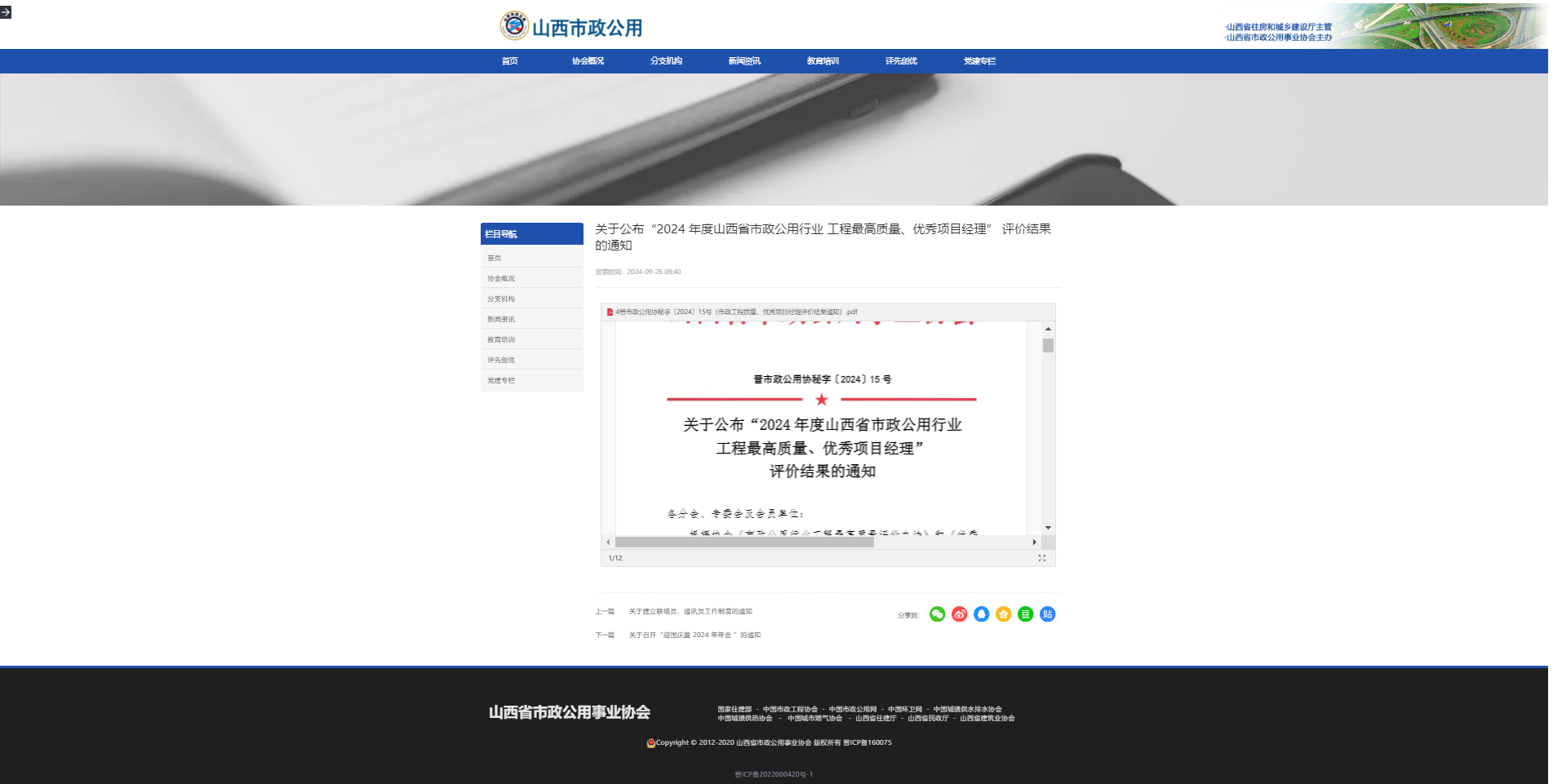Click the footer title 山西省市政公用事业协会

(570, 712)
